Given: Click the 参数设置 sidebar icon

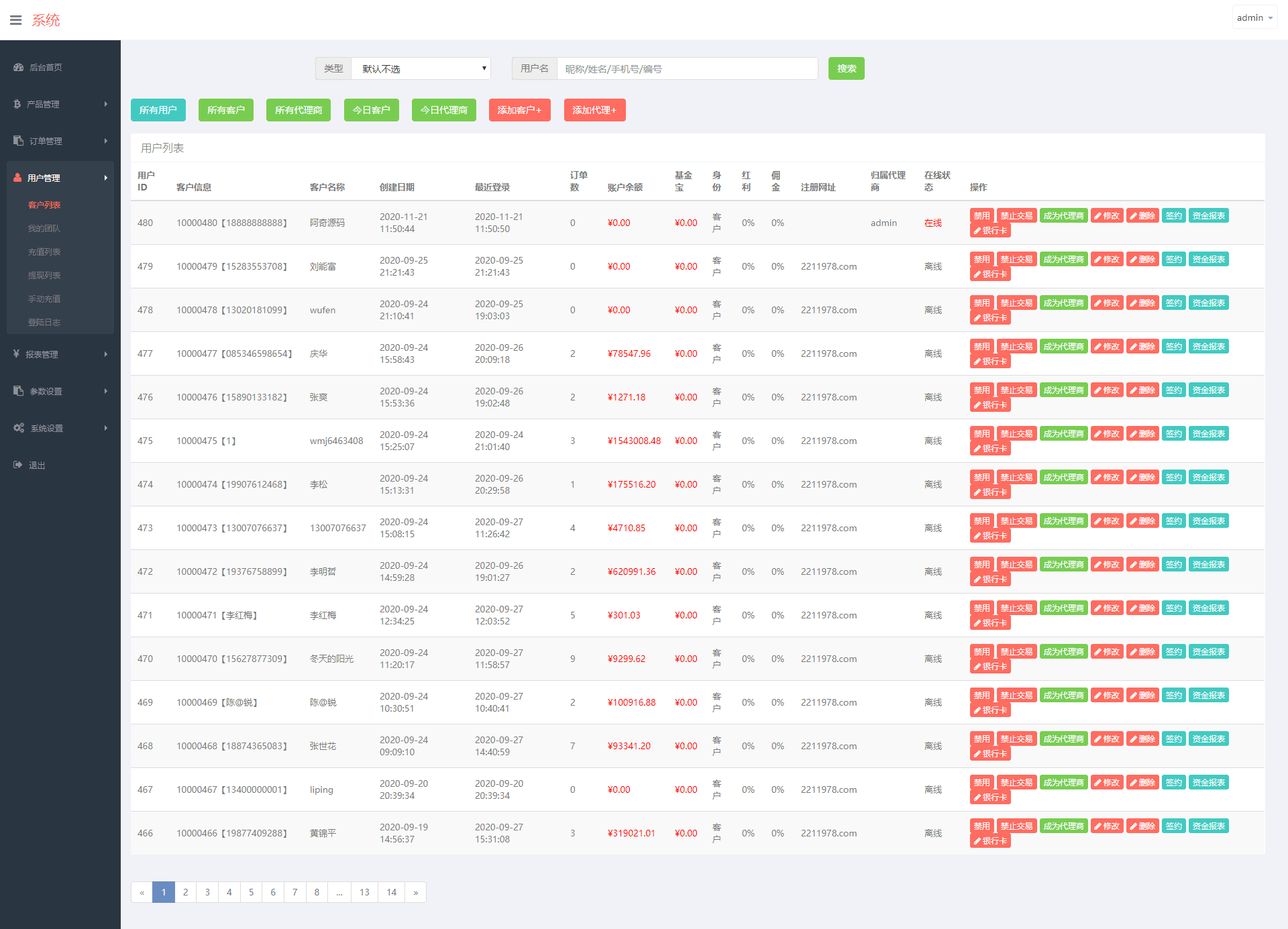Looking at the screenshot, I should (x=18, y=391).
